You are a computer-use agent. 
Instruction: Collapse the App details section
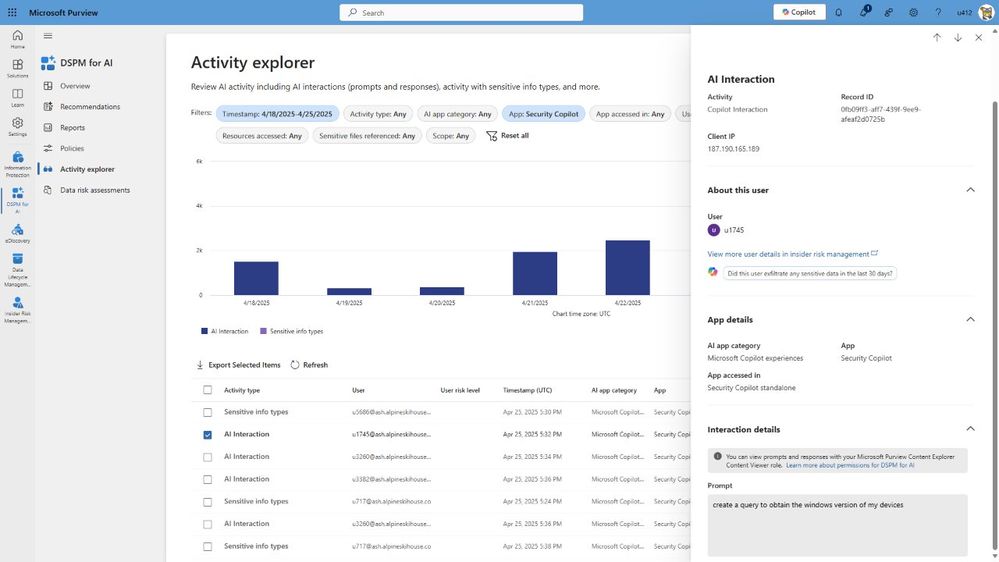(x=970, y=319)
